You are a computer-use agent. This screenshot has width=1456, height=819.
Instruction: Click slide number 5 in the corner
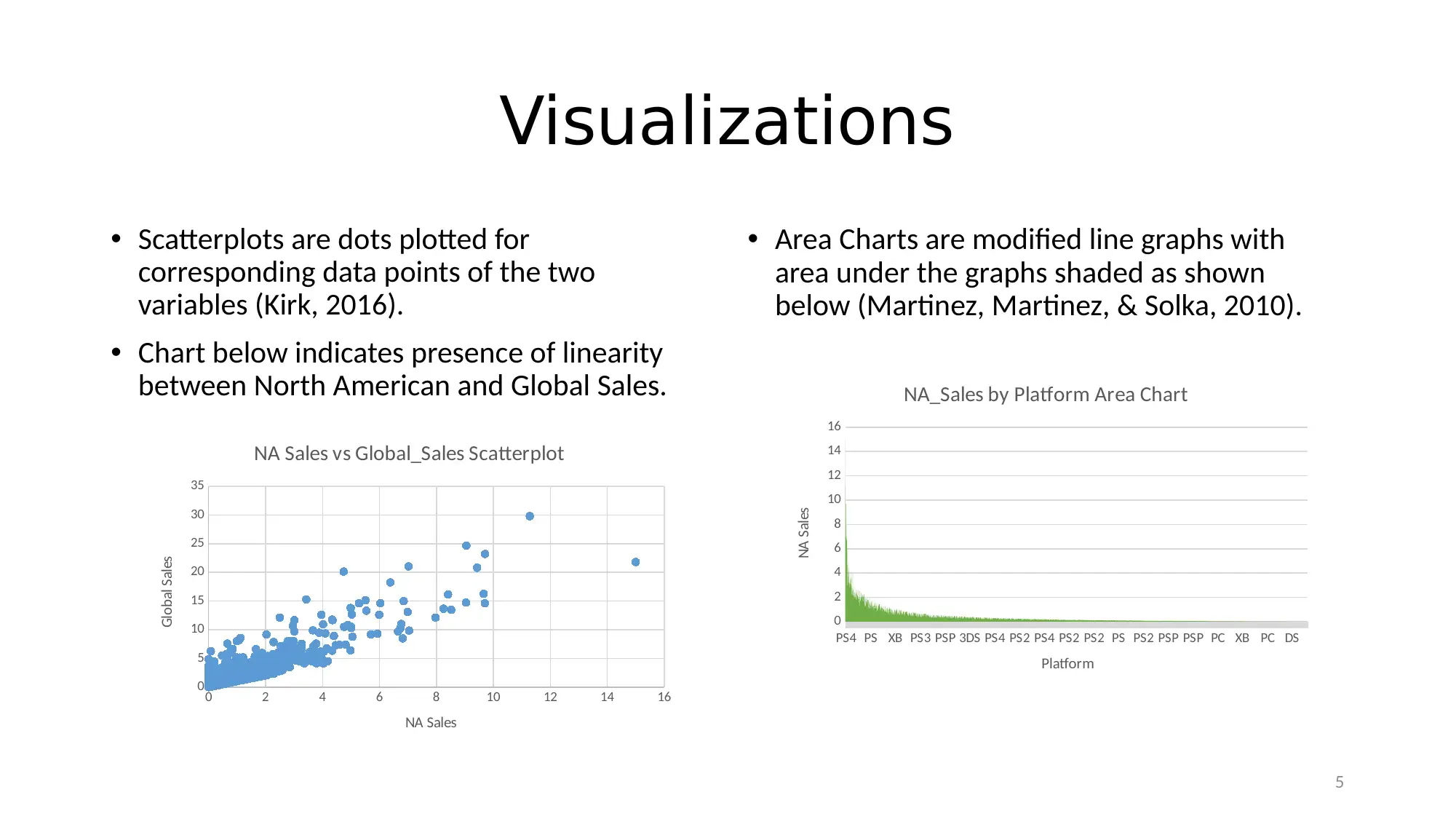tap(1339, 782)
